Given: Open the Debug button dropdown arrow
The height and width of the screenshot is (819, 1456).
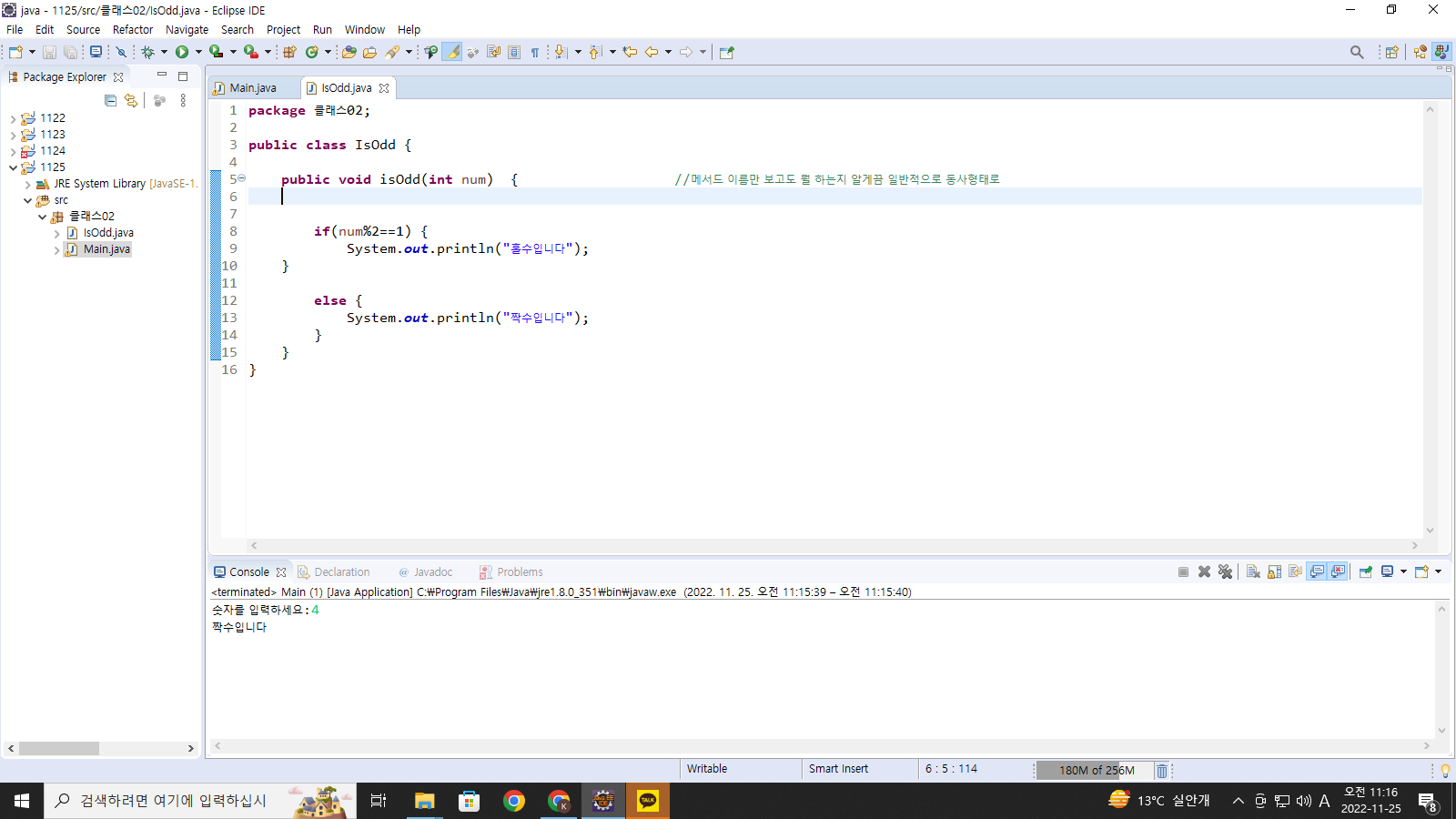Looking at the screenshot, I should (164, 52).
